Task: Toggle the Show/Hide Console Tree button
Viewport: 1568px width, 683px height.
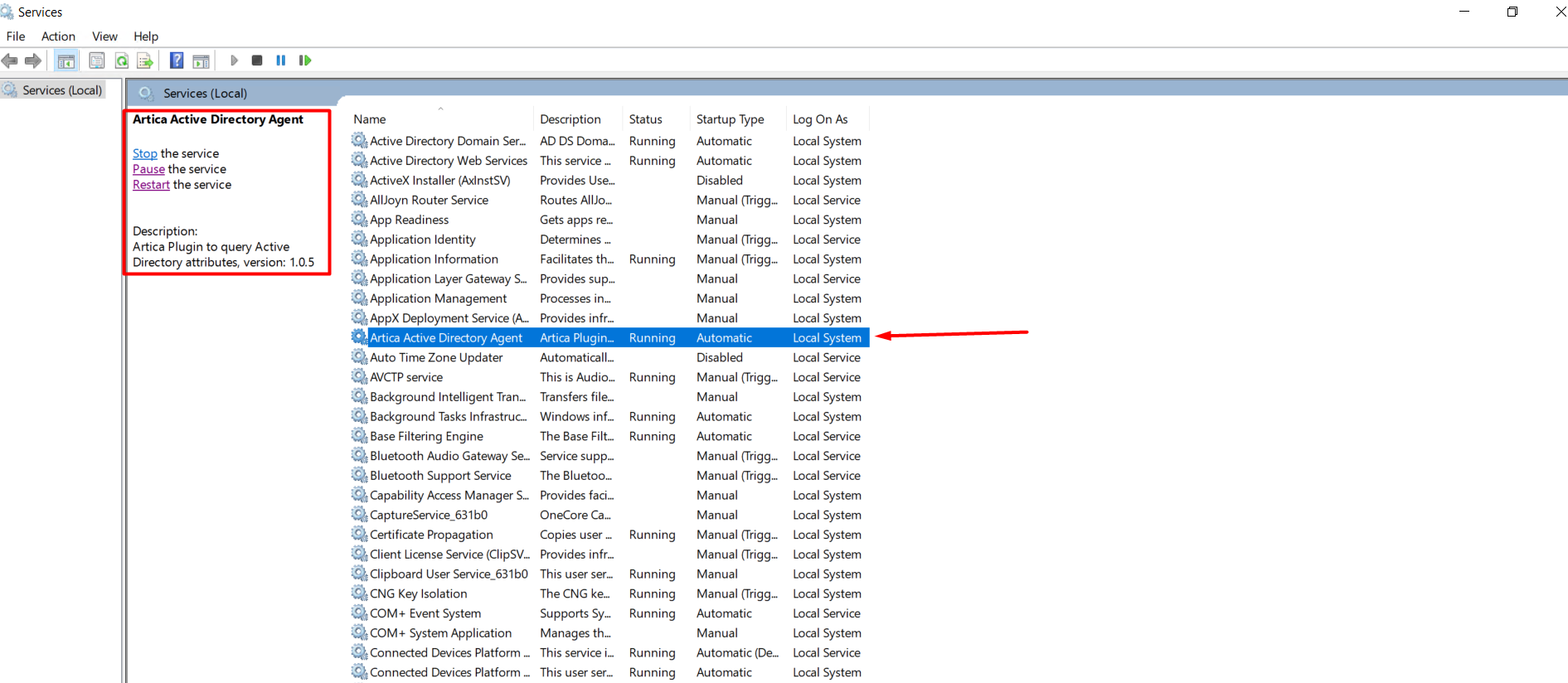Action: pyautogui.click(x=66, y=61)
